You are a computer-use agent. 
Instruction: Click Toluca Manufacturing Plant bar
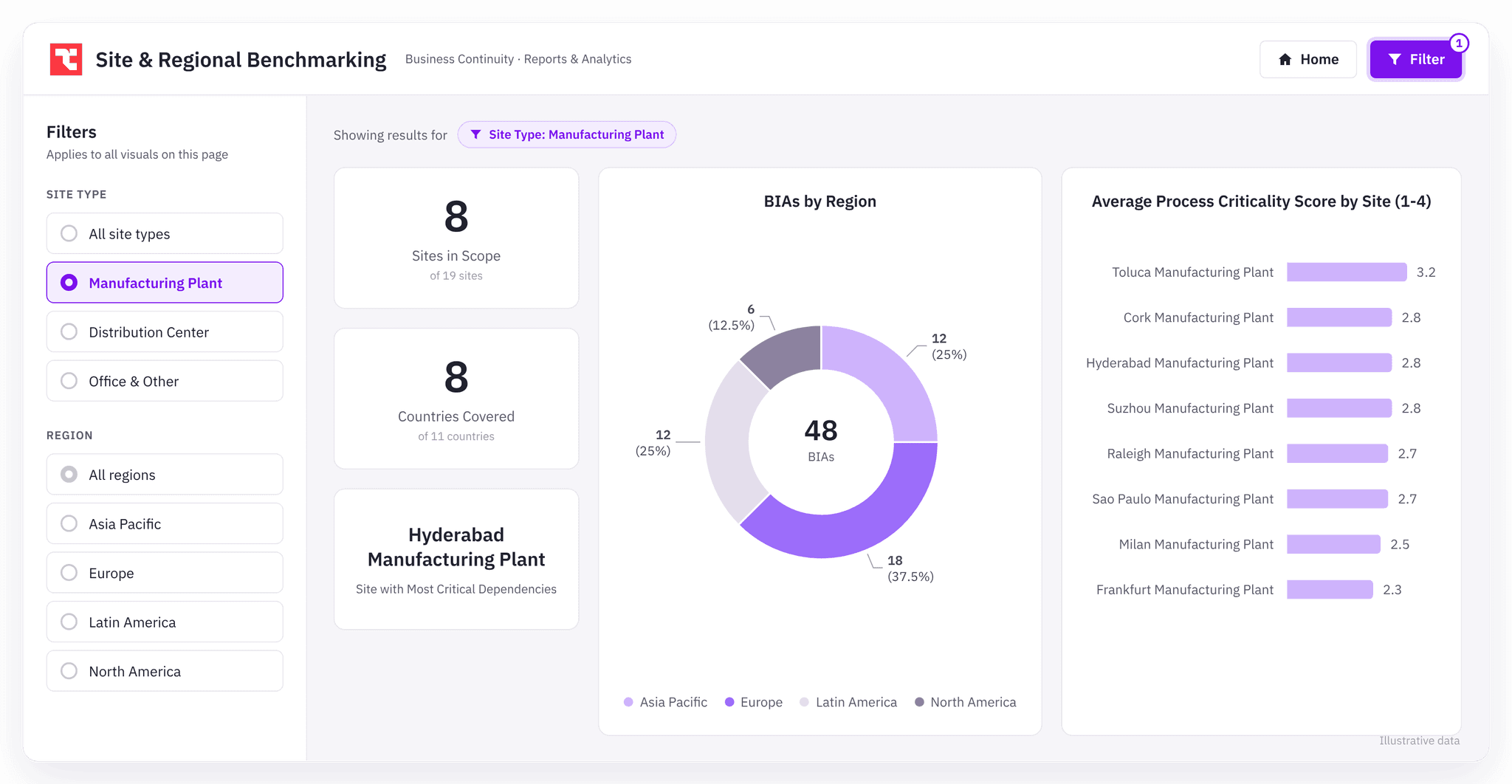tap(1347, 272)
